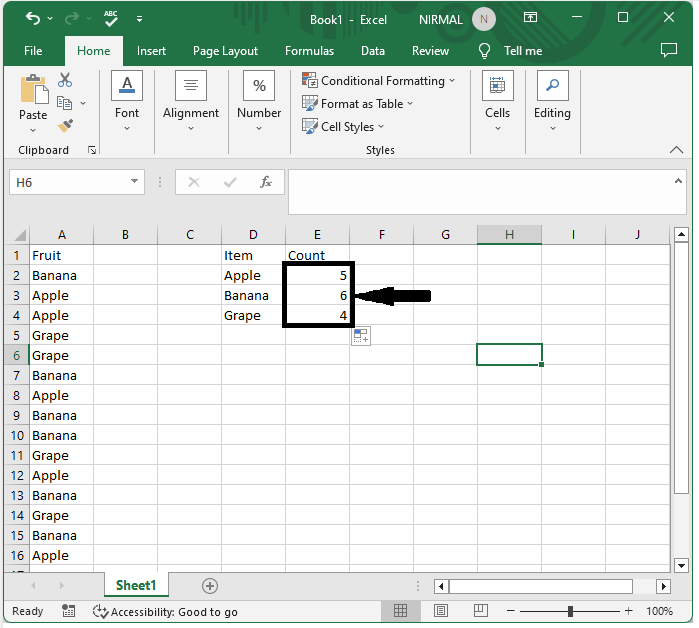
Task: Expand the formula bar with the chevron
Action: [678, 181]
